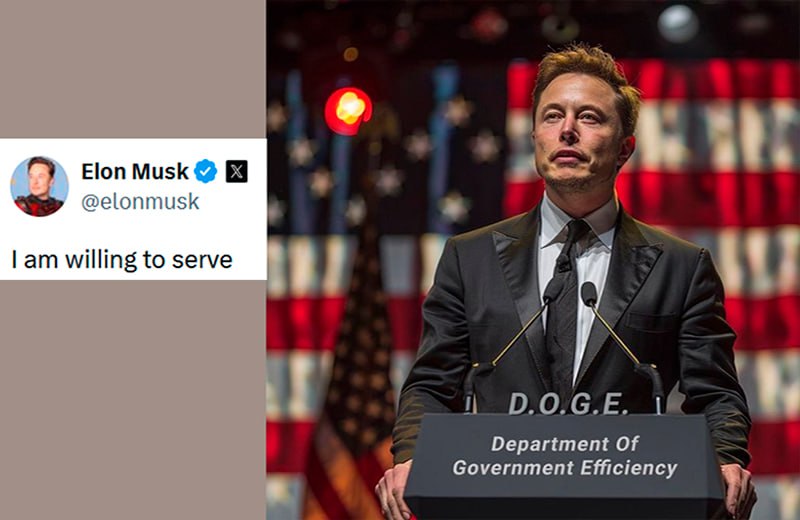Click the Elon Musk display name
The height and width of the screenshot is (520, 800).
click(135, 171)
